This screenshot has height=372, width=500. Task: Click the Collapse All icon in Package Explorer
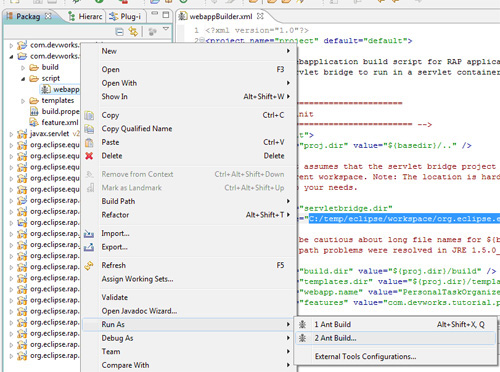pos(119,32)
